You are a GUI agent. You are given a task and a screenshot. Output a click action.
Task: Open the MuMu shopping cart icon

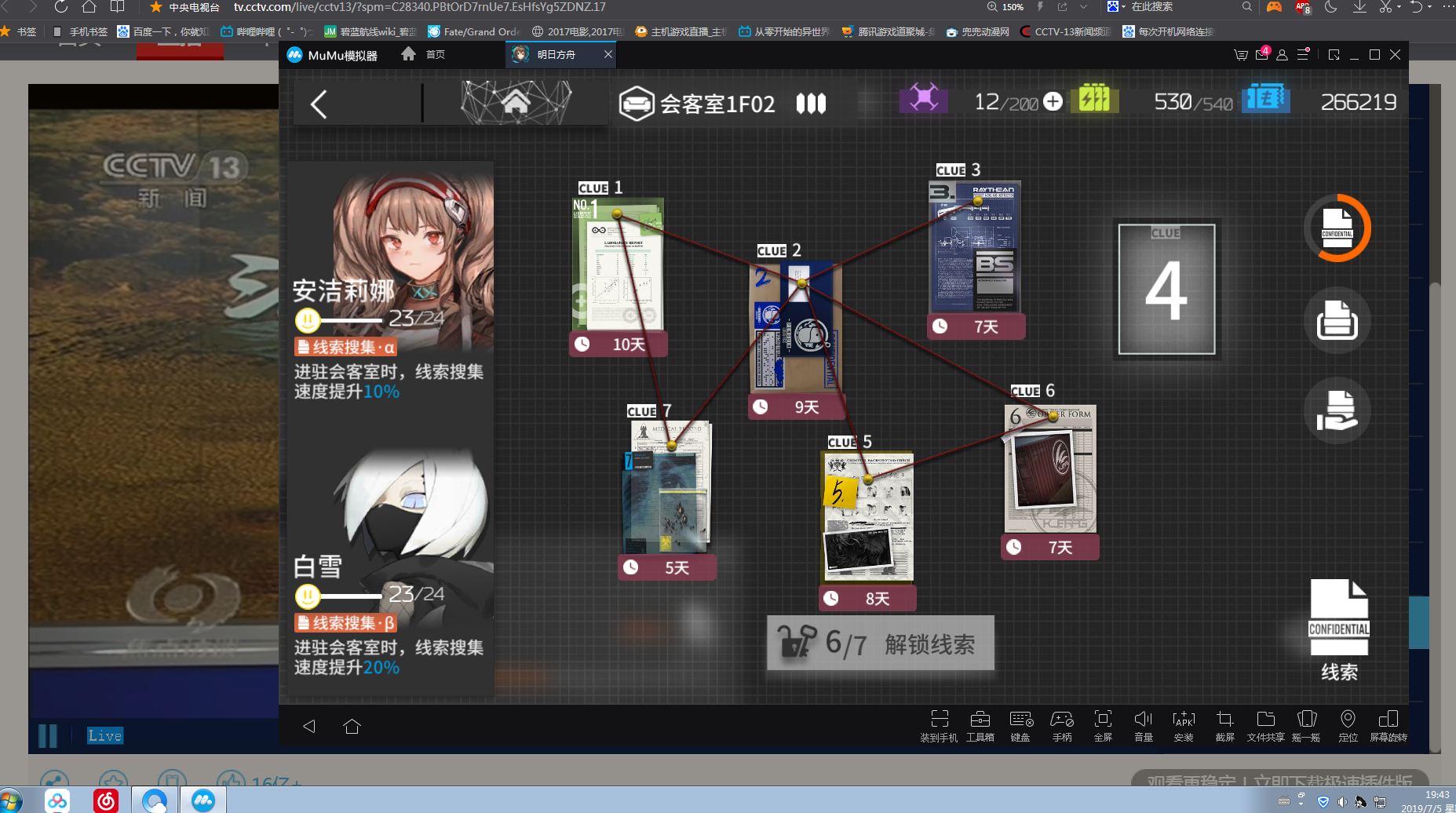(1241, 55)
